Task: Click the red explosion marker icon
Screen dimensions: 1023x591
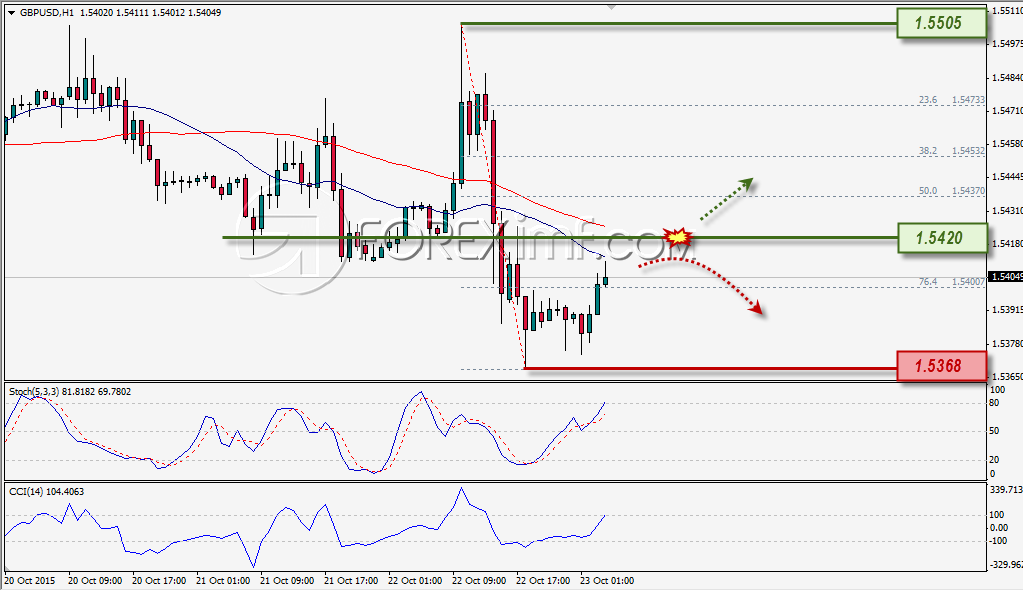Action: (x=679, y=236)
